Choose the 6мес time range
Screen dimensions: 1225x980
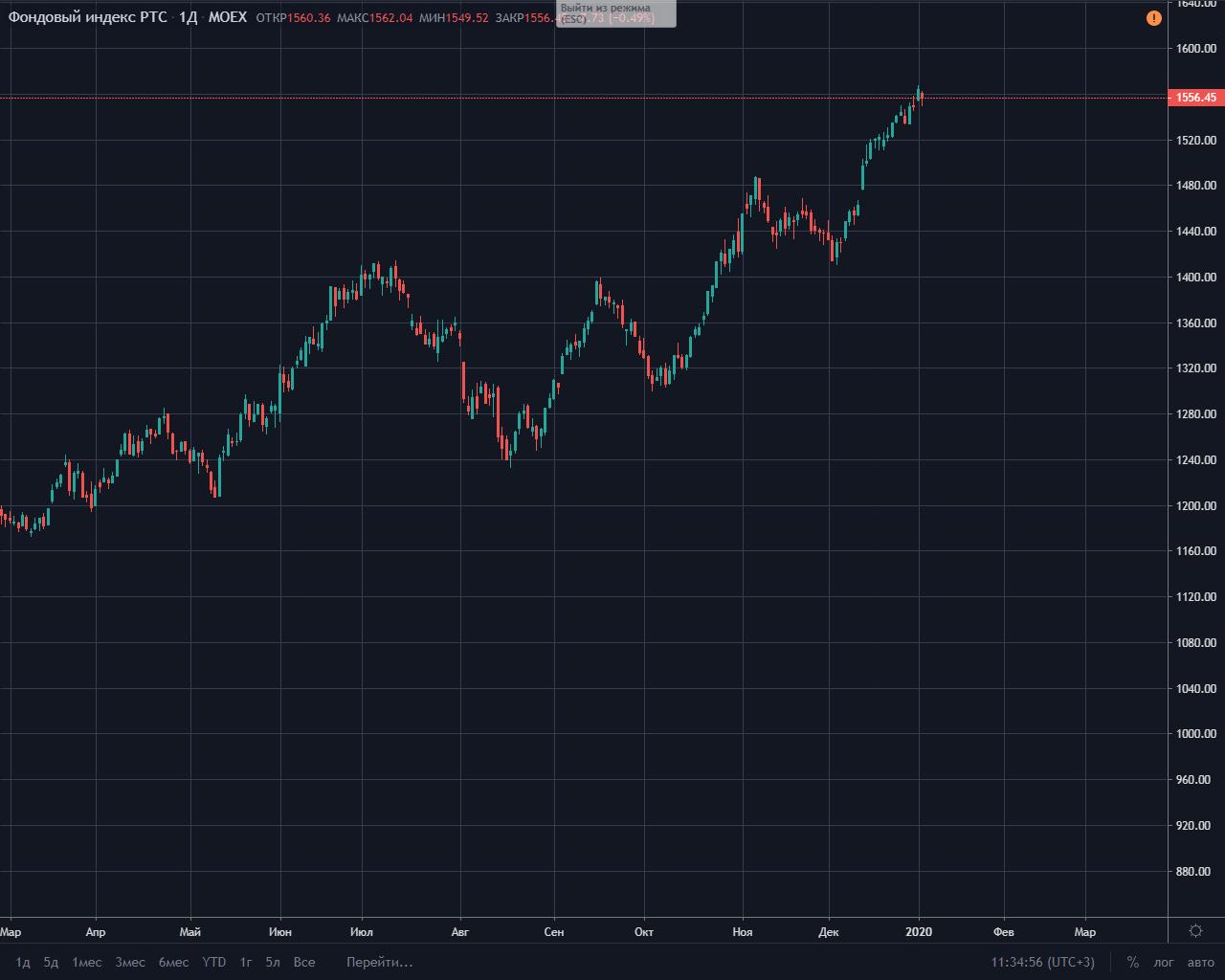173,962
